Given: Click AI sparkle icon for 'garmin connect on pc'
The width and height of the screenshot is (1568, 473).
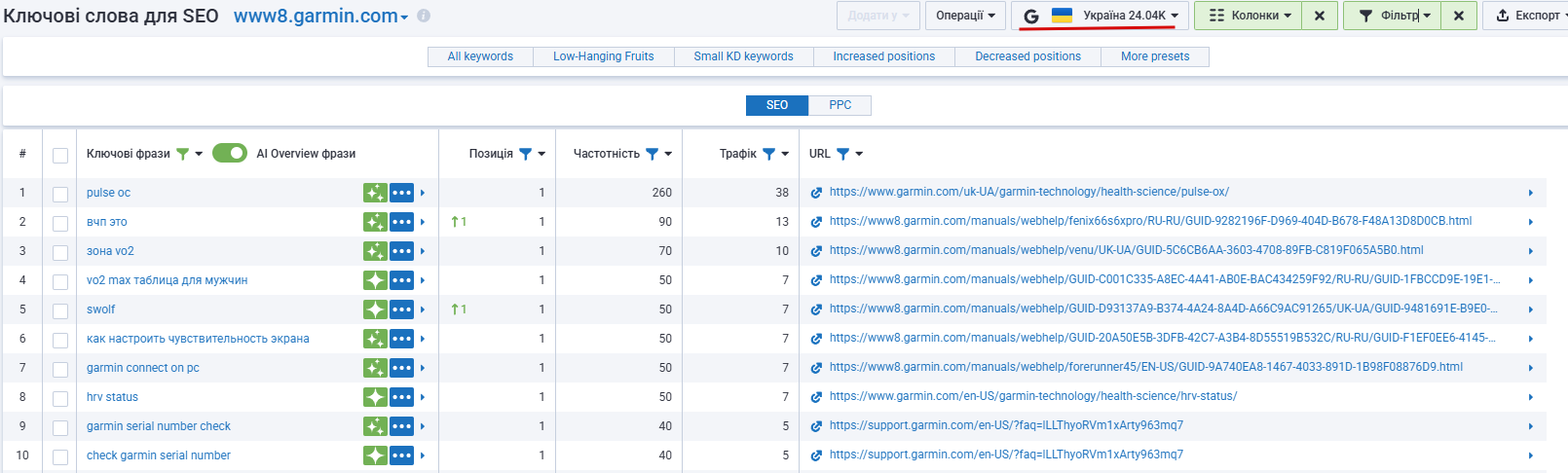Looking at the screenshot, I should tap(375, 368).
